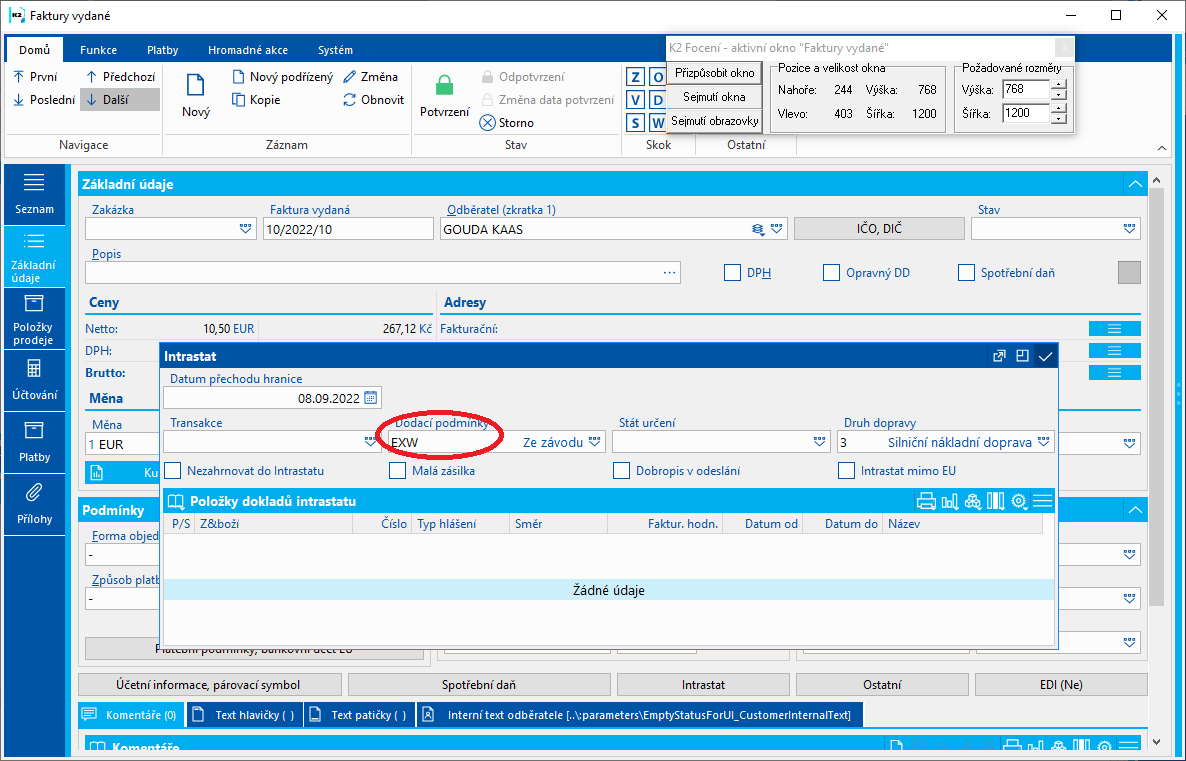Refresh with Obnovit
Screen dimensions: 1186x761
(x=374, y=99)
